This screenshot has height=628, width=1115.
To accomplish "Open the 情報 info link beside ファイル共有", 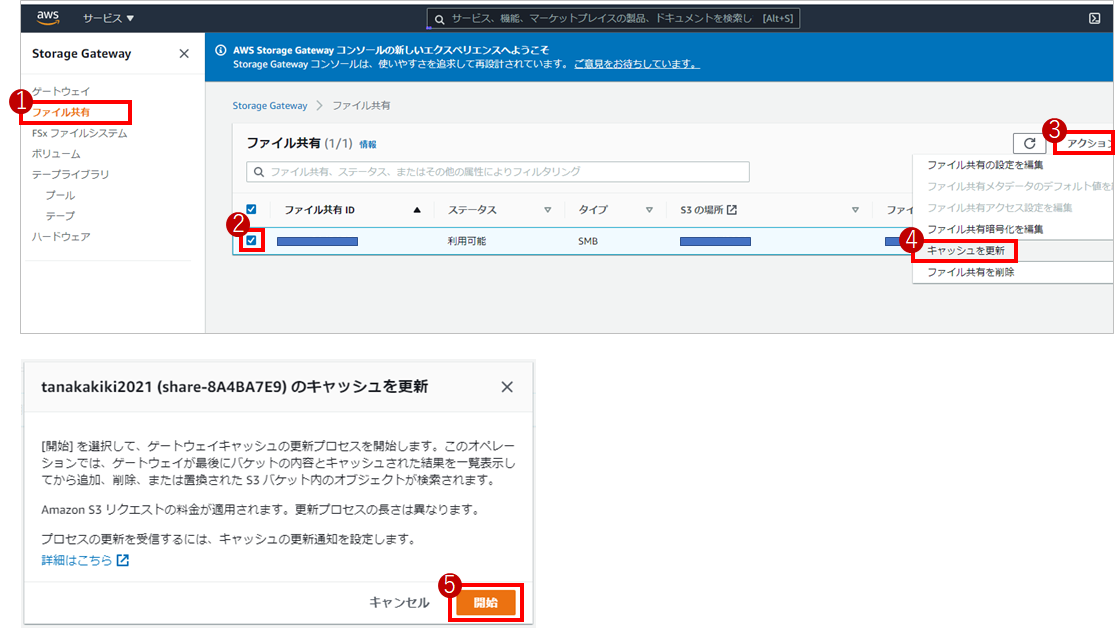I will 368,144.
